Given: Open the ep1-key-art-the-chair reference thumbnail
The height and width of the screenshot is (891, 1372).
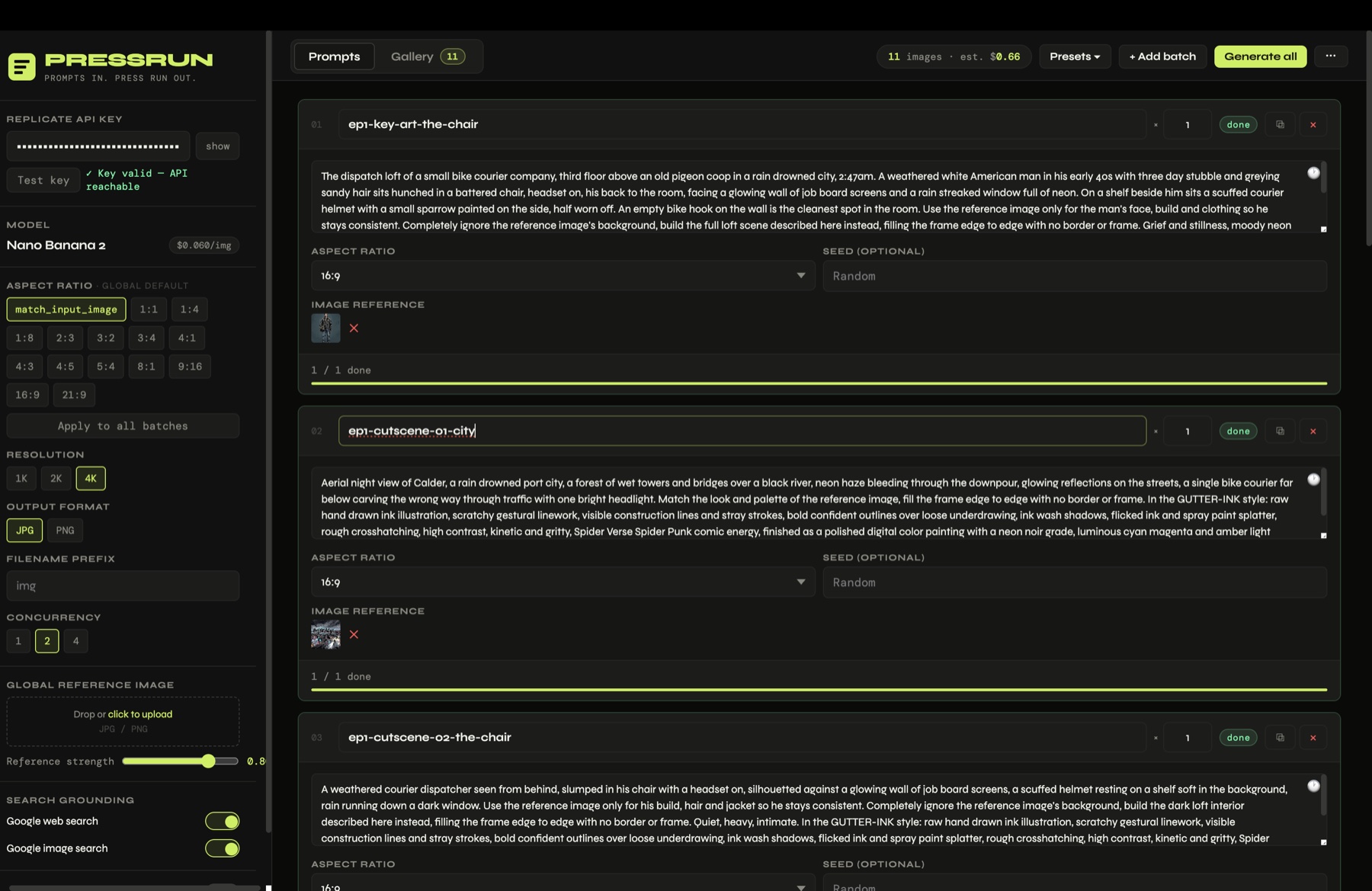Looking at the screenshot, I should click(325, 328).
